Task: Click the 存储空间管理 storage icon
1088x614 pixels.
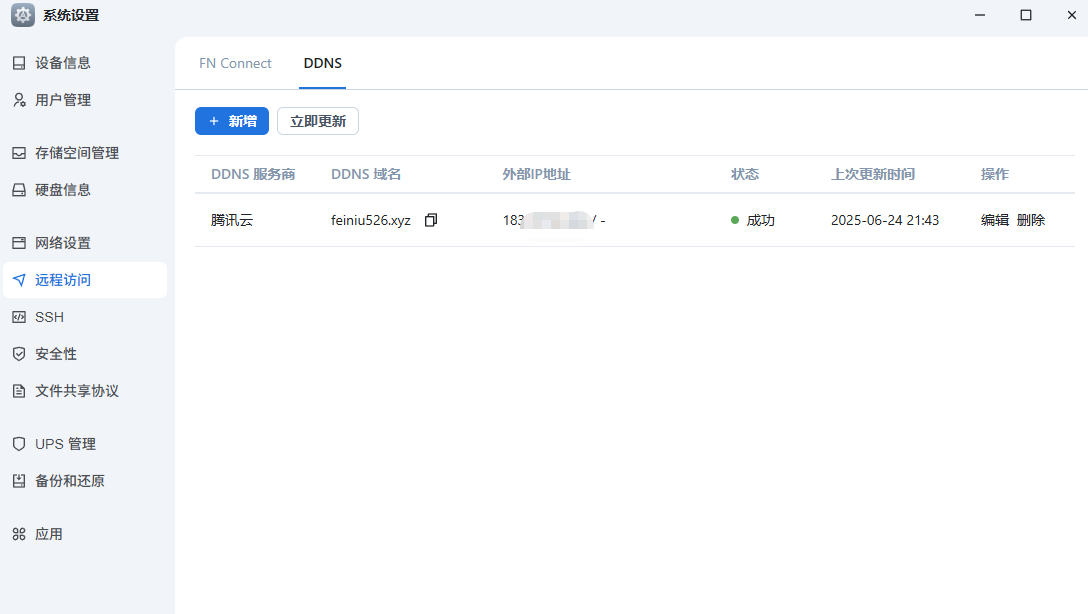Action: click(x=19, y=153)
